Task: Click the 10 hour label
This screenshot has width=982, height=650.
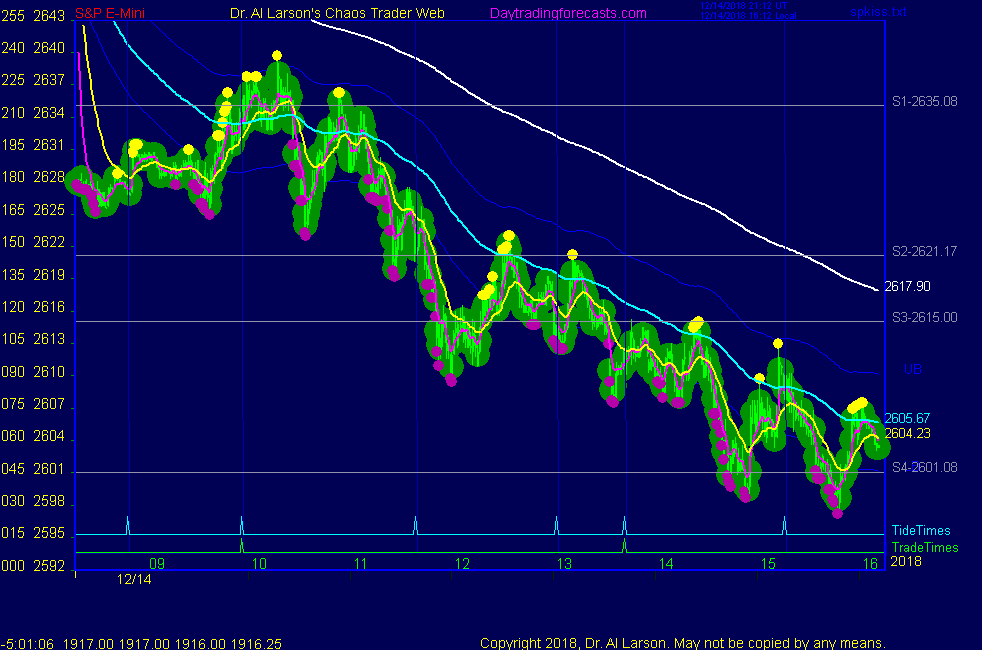Action: click(x=259, y=564)
